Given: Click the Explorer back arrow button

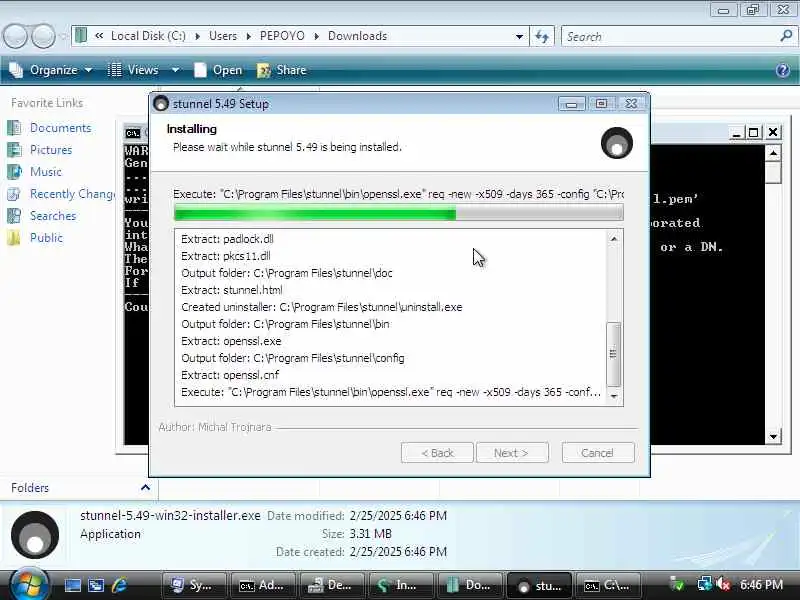Looking at the screenshot, I should pyautogui.click(x=15, y=36).
